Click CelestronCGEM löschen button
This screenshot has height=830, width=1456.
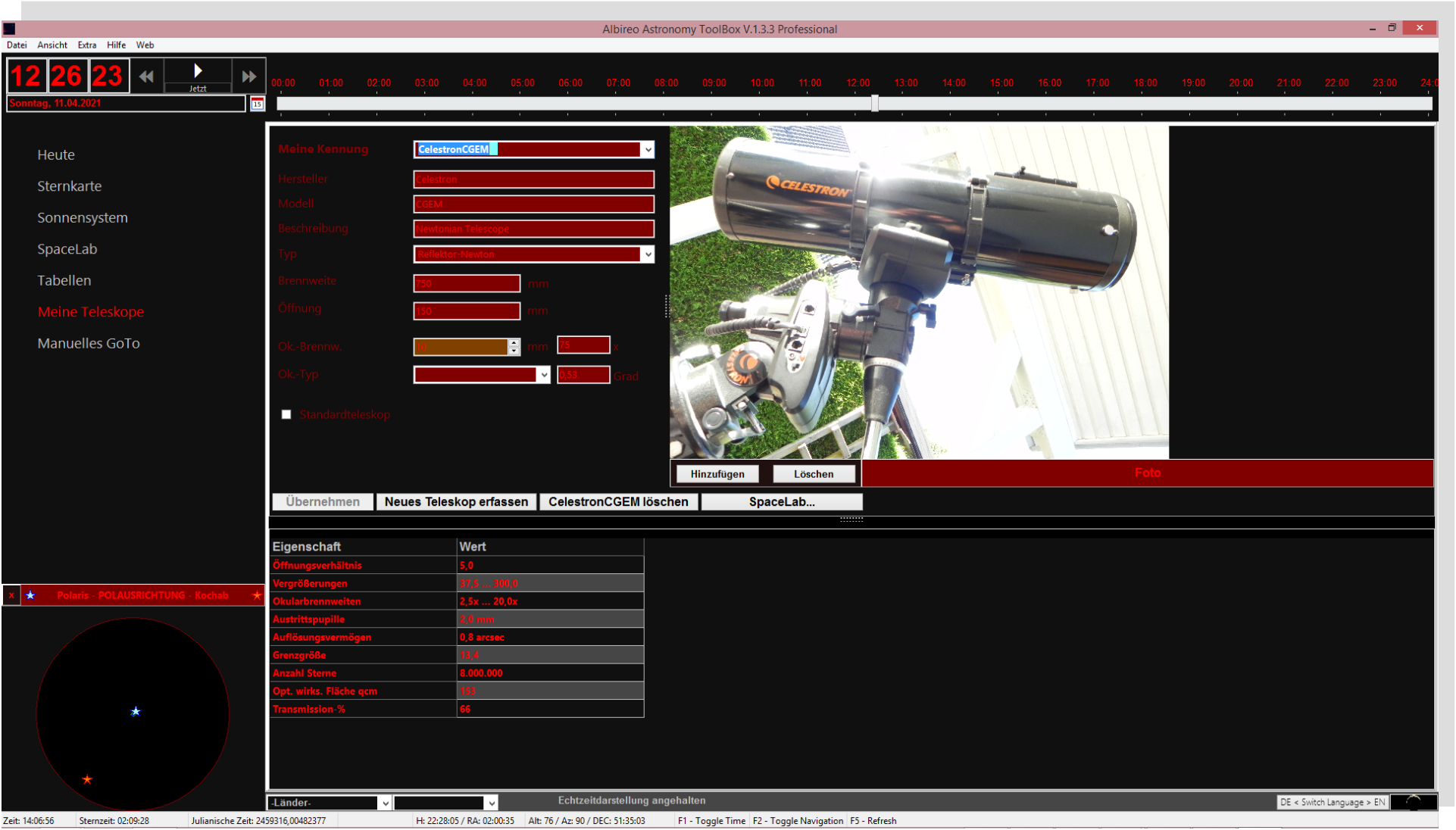618,502
